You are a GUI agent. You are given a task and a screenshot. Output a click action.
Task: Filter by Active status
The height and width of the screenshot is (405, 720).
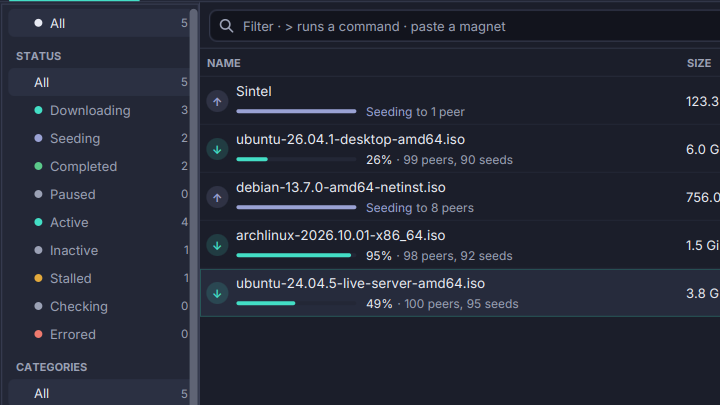(99, 222)
